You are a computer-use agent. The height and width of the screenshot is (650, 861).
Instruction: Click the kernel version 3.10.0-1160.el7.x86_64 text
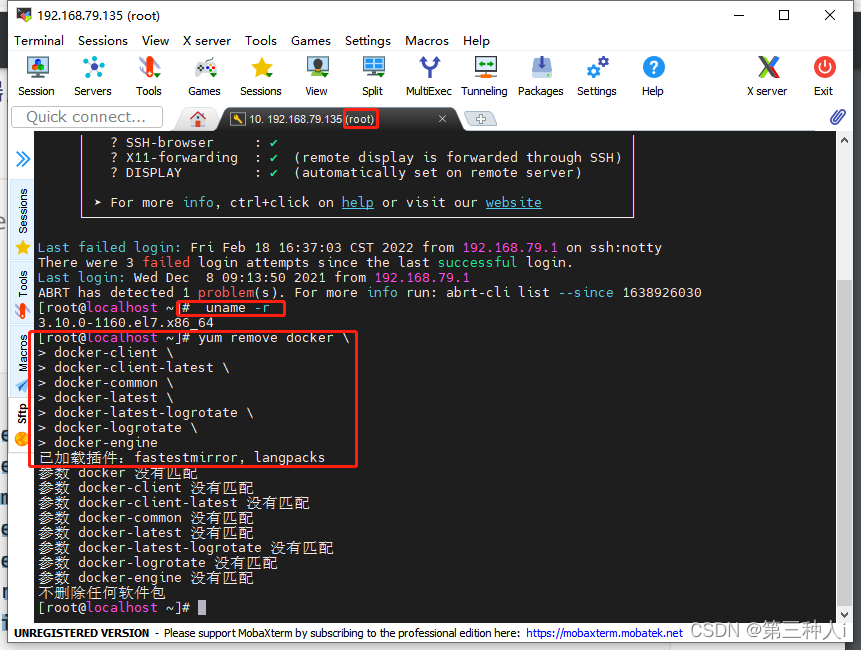pyautogui.click(x=126, y=323)
